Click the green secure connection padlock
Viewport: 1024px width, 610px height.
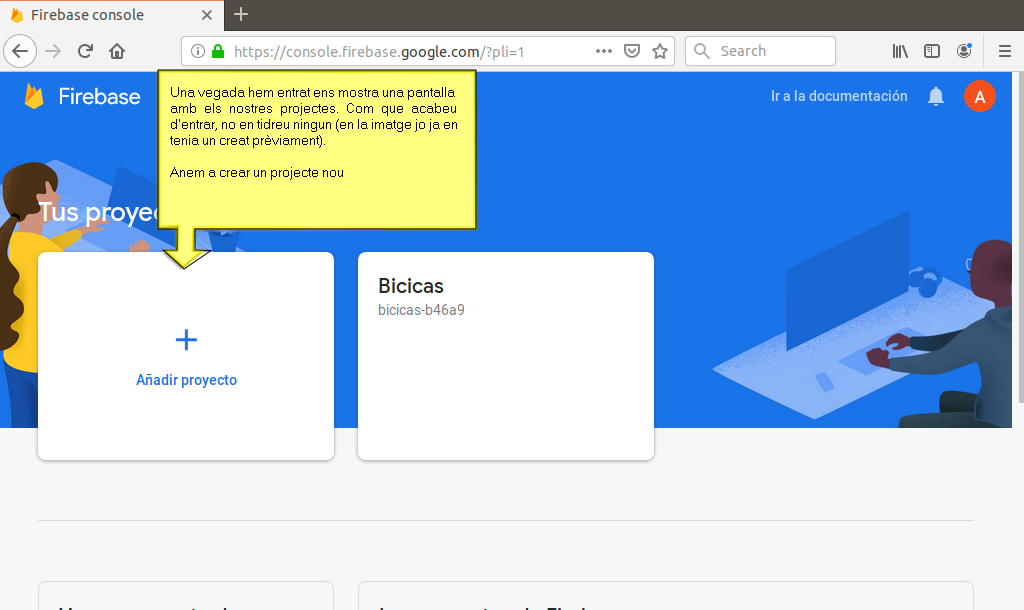218,51
